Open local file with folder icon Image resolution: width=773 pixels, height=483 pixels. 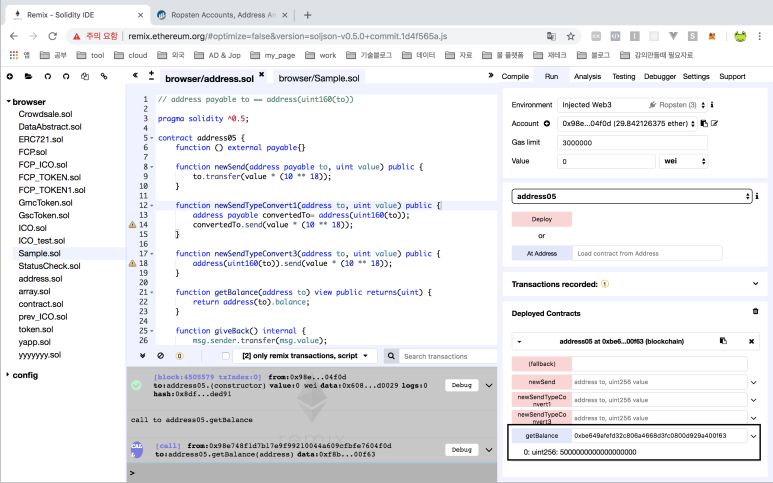coord(28,76)
